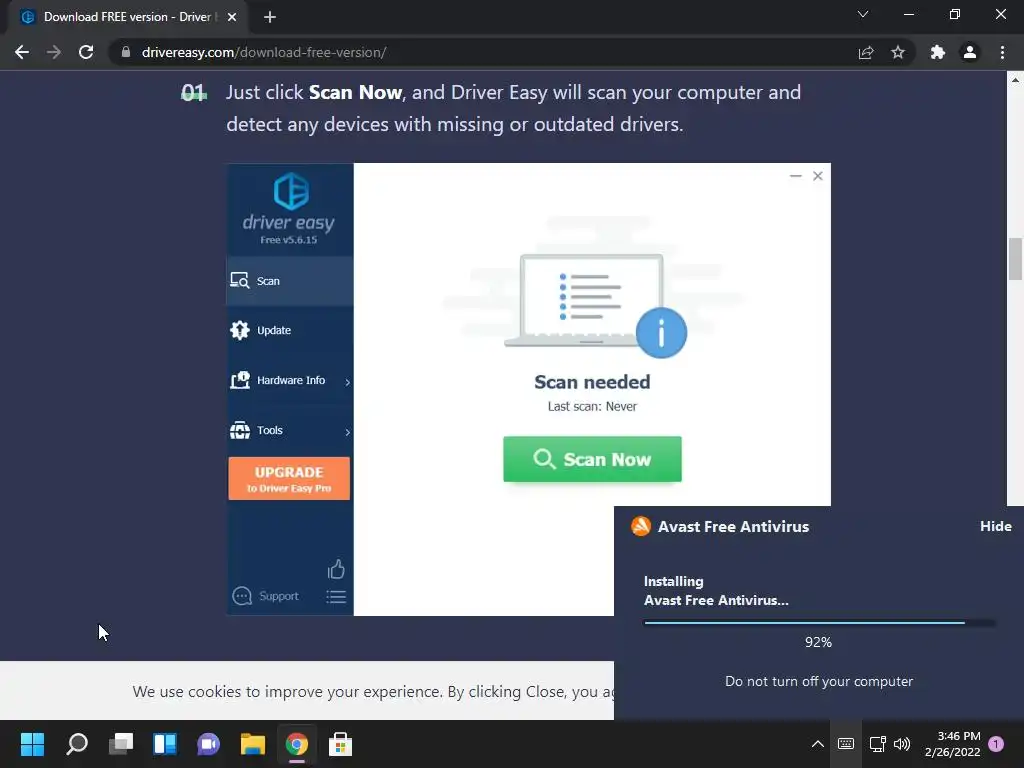This screenshot has width=1024, height=768.
Task: Open a new browser tab
Action: click(x=270, y=17)
